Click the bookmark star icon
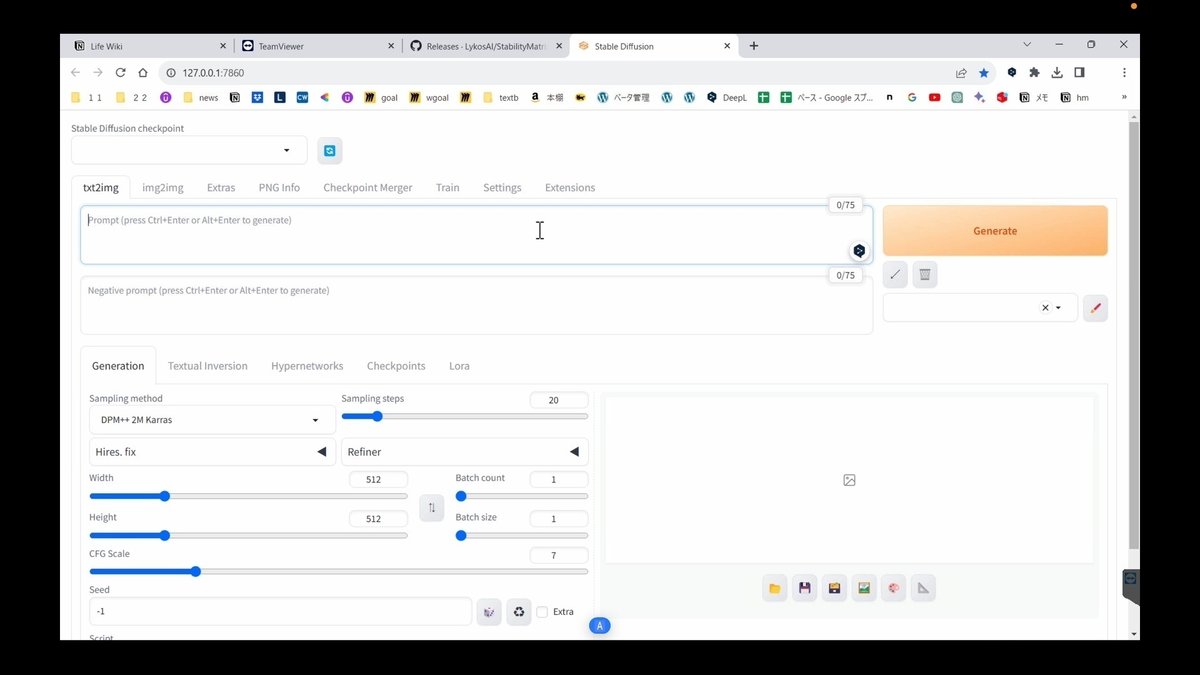 click(x=984, y=73)
